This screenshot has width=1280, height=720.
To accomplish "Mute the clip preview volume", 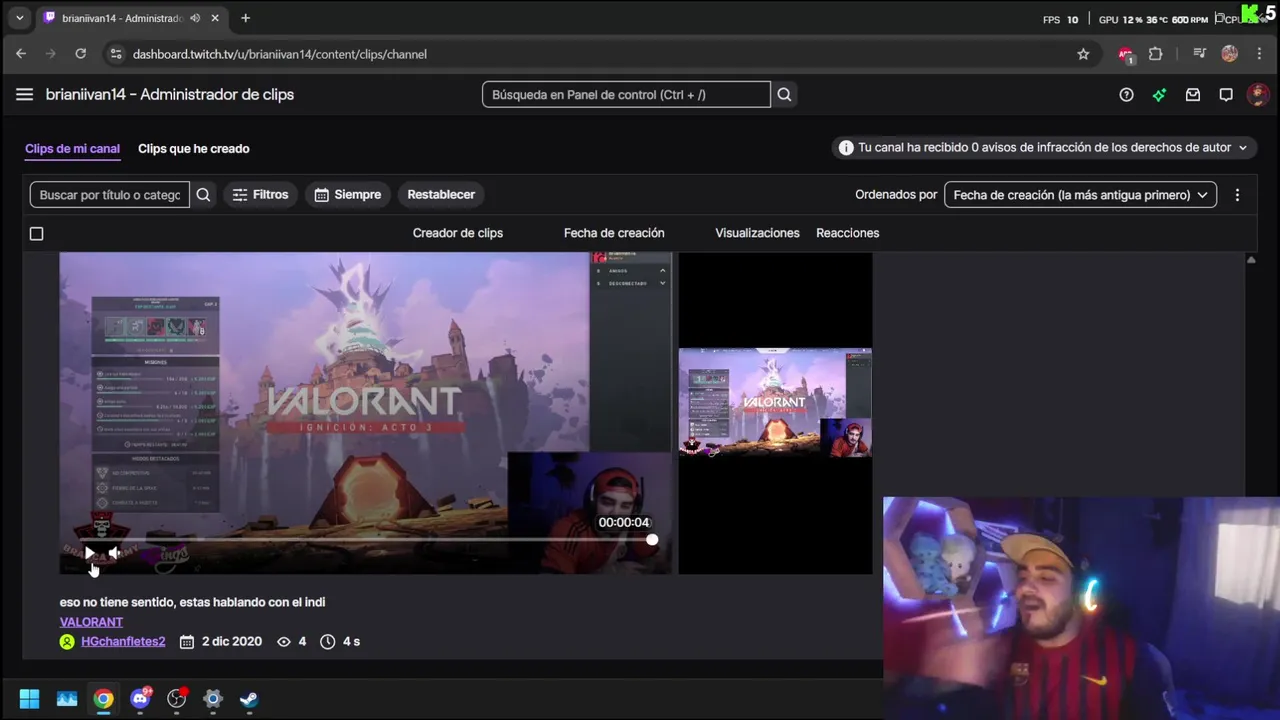I will [x=115, y=553].
